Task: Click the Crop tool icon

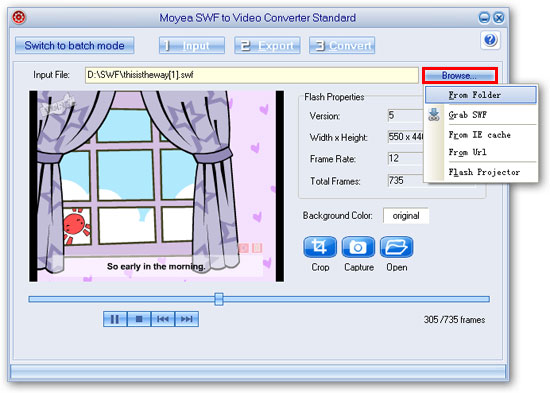Action: click(320, 247)
